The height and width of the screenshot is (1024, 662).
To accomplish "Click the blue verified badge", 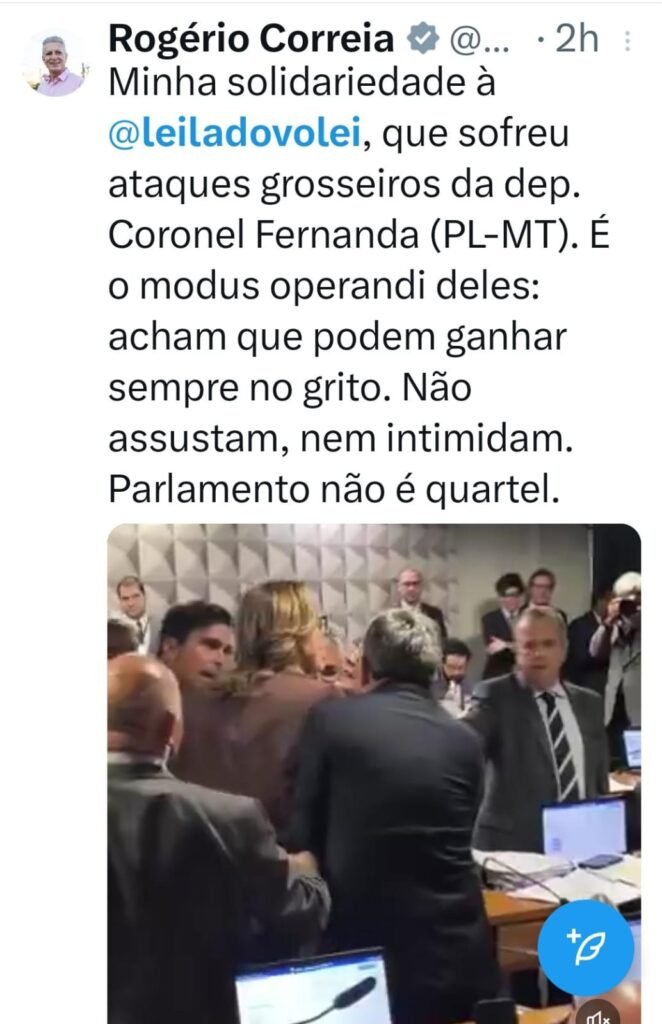I will coord(422,39).
